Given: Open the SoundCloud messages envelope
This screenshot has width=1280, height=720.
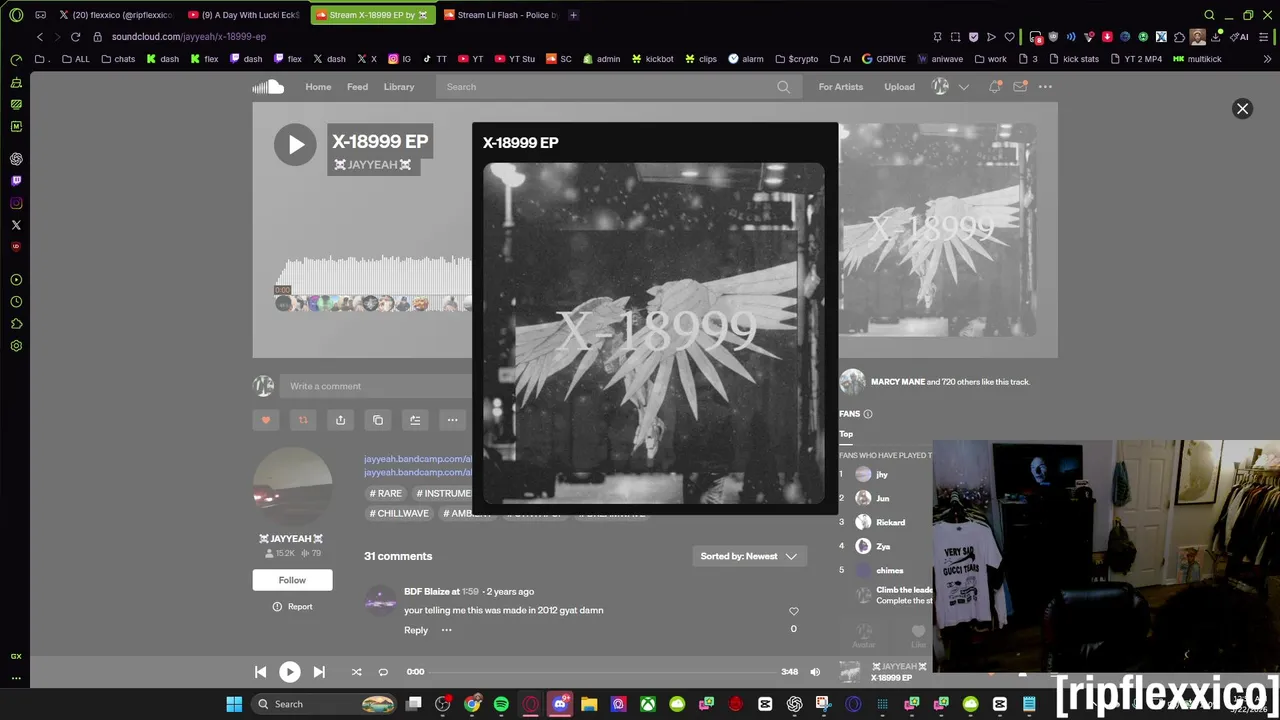Looking at the screenshot, I should (x=1020, y=87).
